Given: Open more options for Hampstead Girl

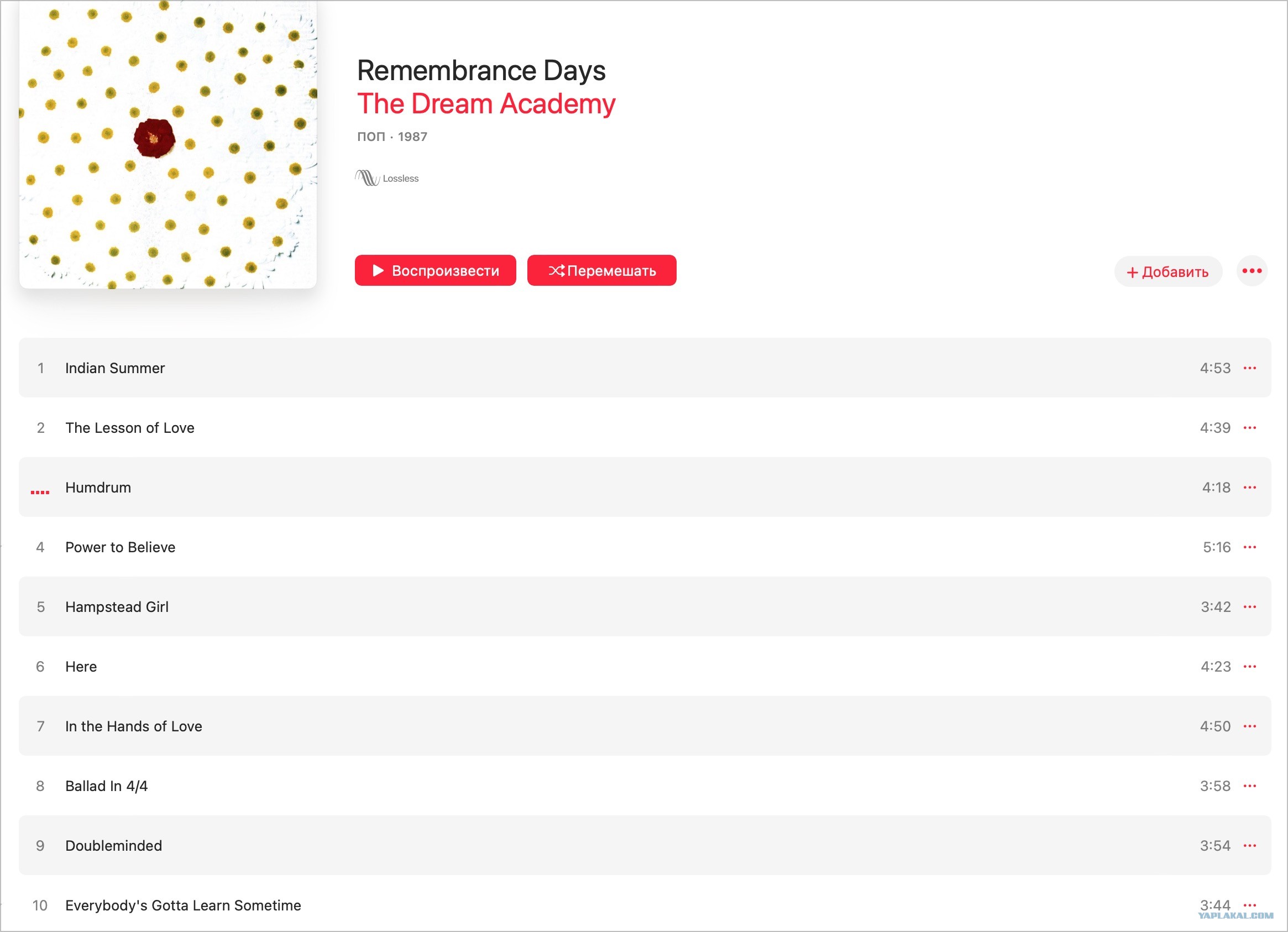Looking at the screenshot, I should point(1249,606).
